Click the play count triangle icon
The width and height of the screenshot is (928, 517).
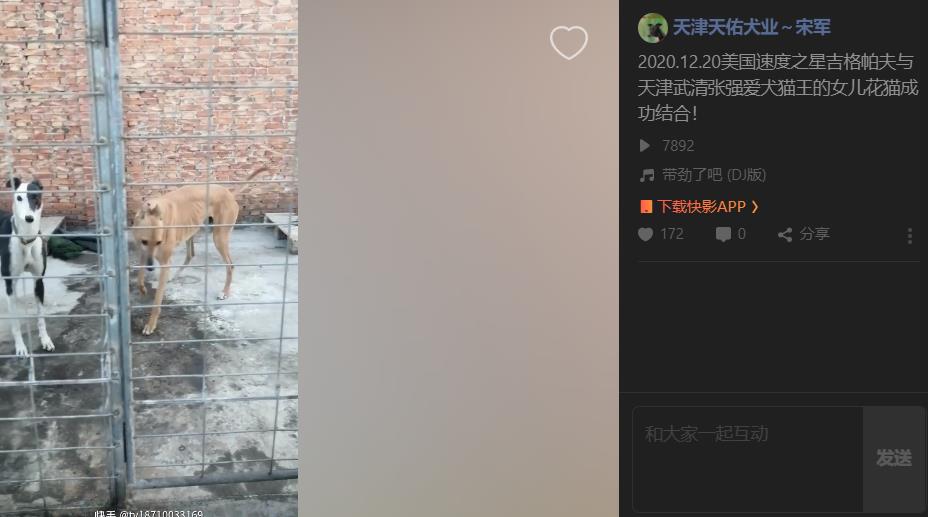[645, 146]
